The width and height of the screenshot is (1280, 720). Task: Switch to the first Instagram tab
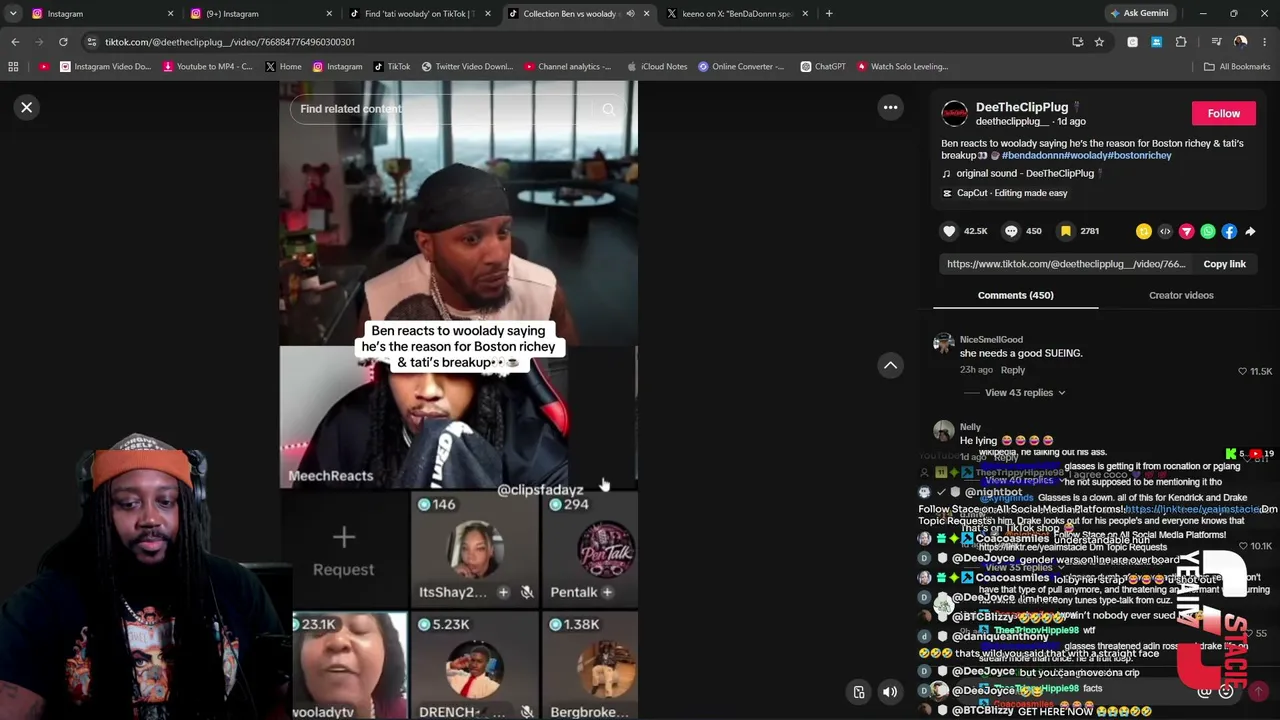point(102,14)
